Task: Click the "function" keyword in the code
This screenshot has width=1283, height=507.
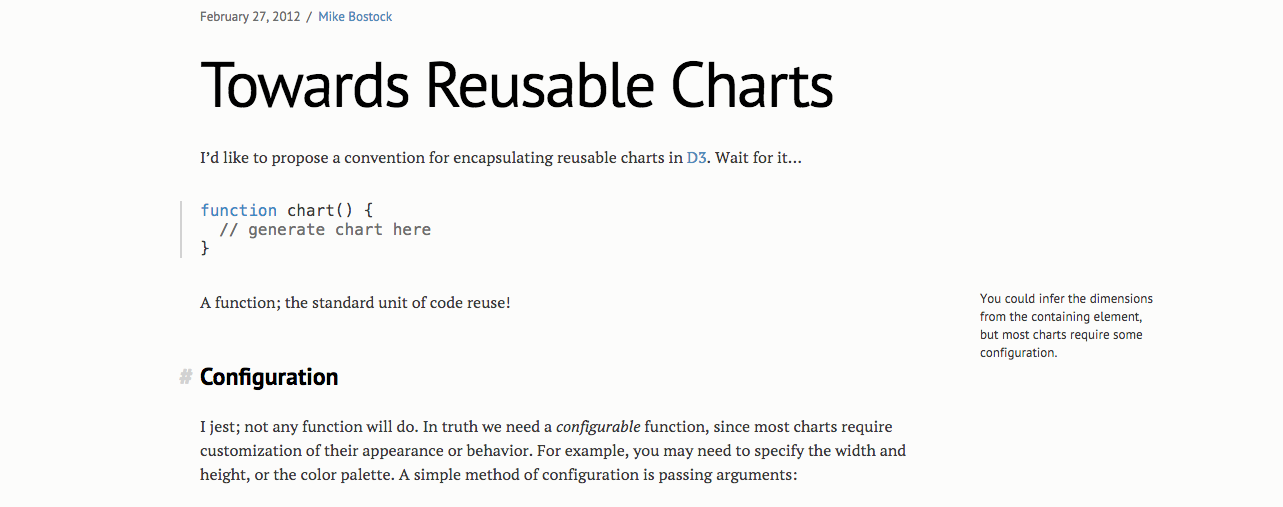Action: click(238, 210)
